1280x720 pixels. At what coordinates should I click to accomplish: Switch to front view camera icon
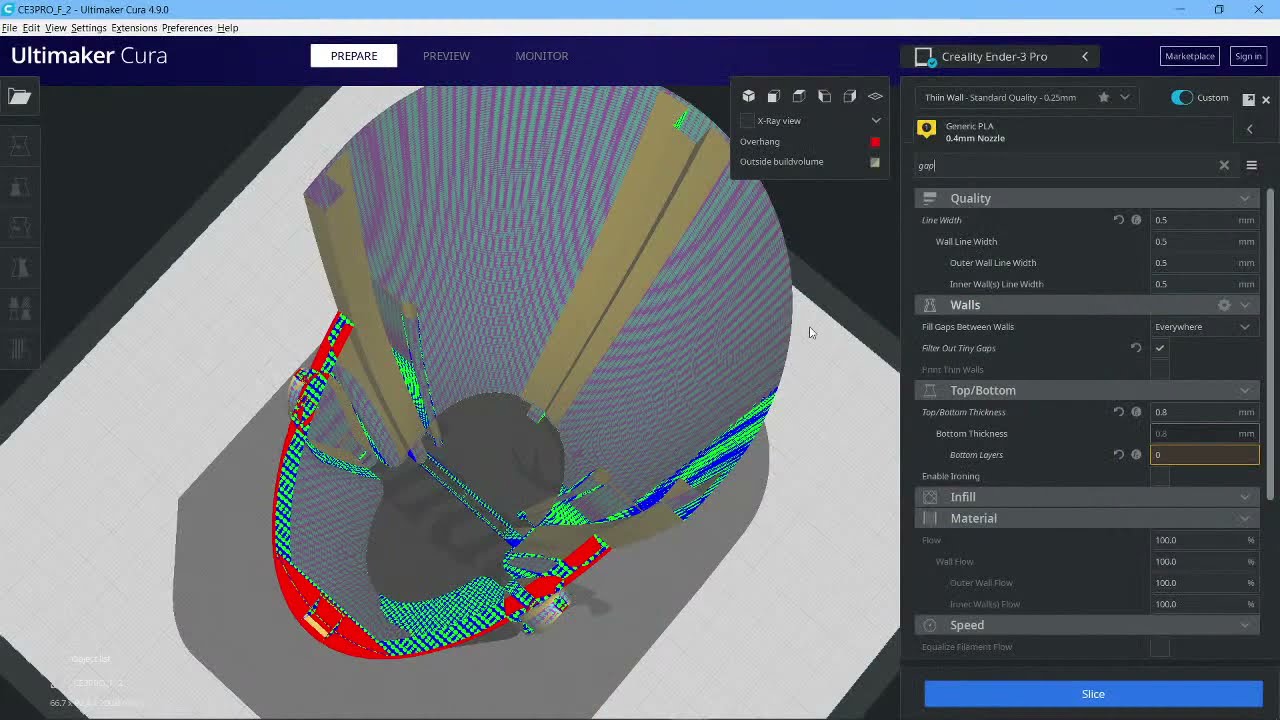tap(773, 96)
